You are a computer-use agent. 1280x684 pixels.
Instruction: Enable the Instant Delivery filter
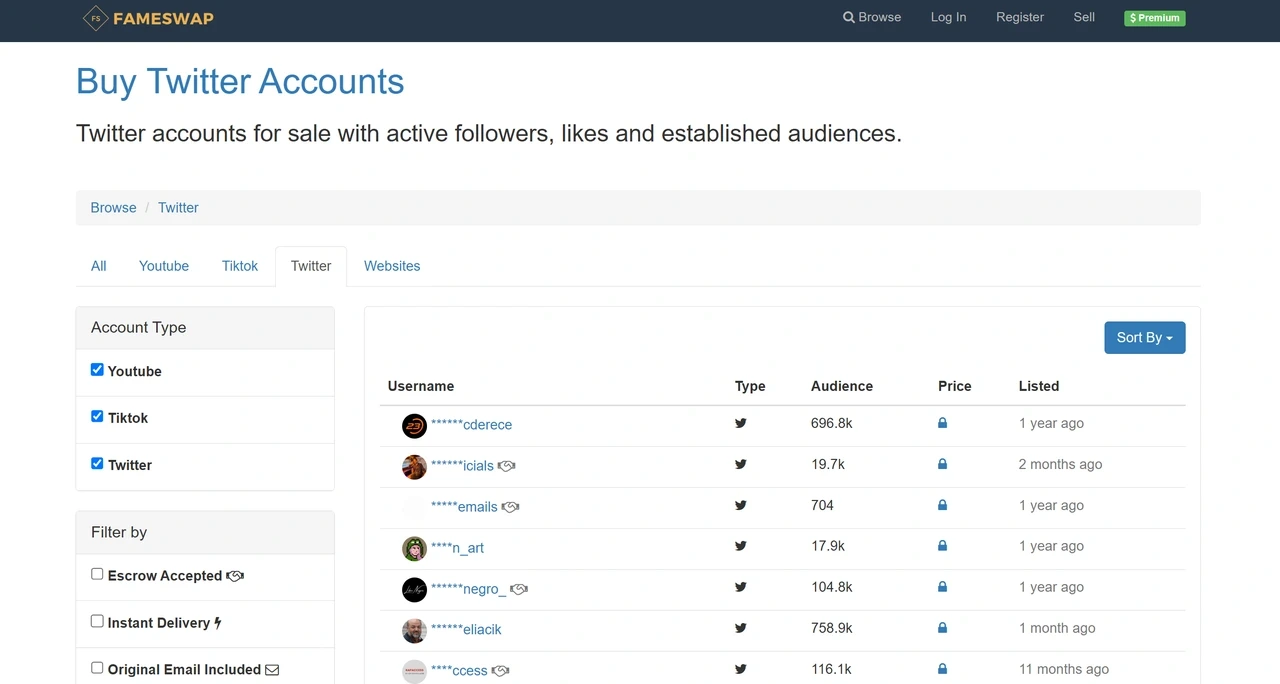[97, 620]
